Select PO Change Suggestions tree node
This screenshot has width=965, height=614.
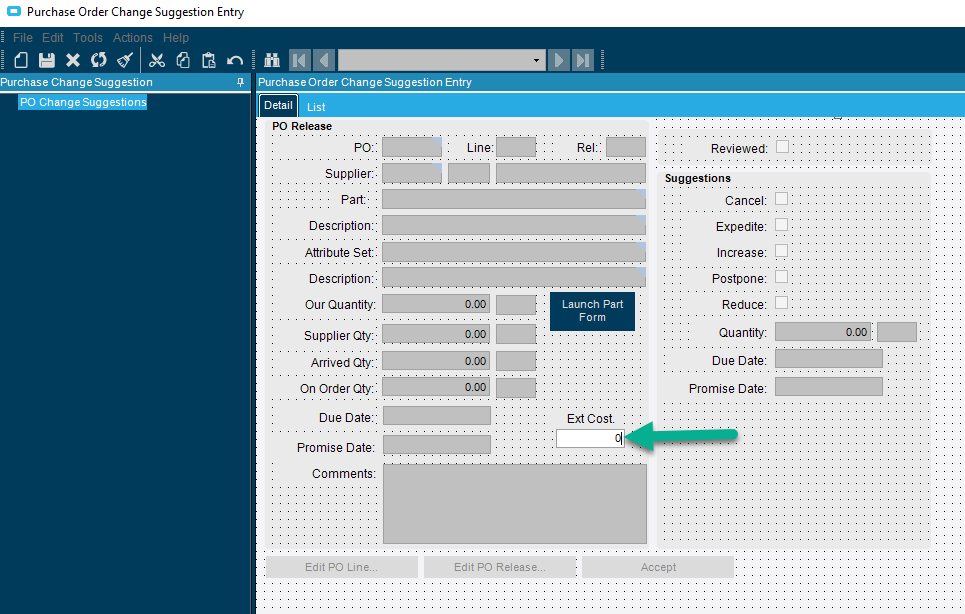point(83,102)
